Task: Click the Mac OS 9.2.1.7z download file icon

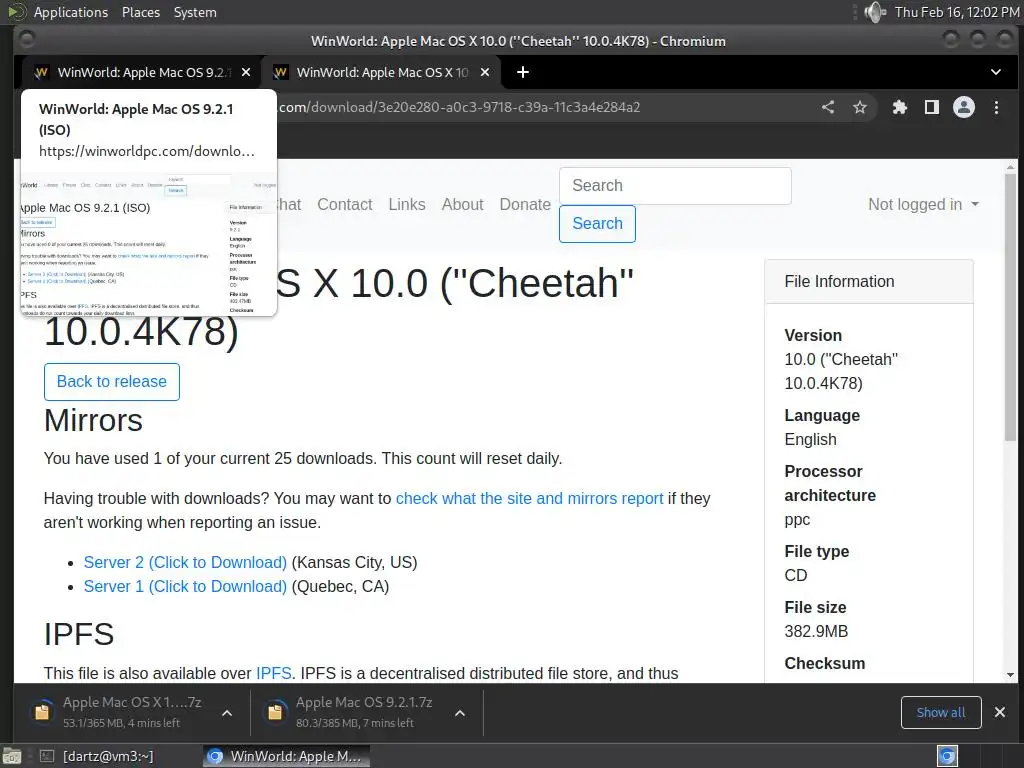Action: point(275,712)
